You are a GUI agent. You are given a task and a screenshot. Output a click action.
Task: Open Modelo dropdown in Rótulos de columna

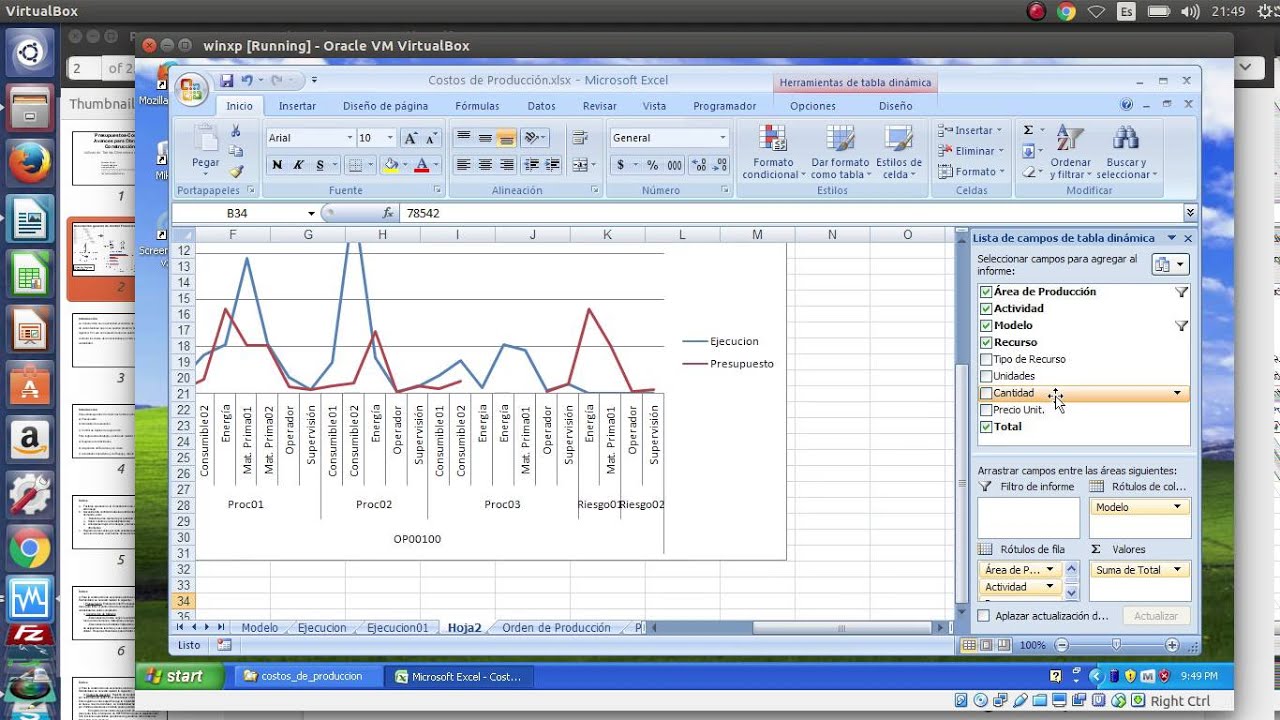coord(1177,507)
